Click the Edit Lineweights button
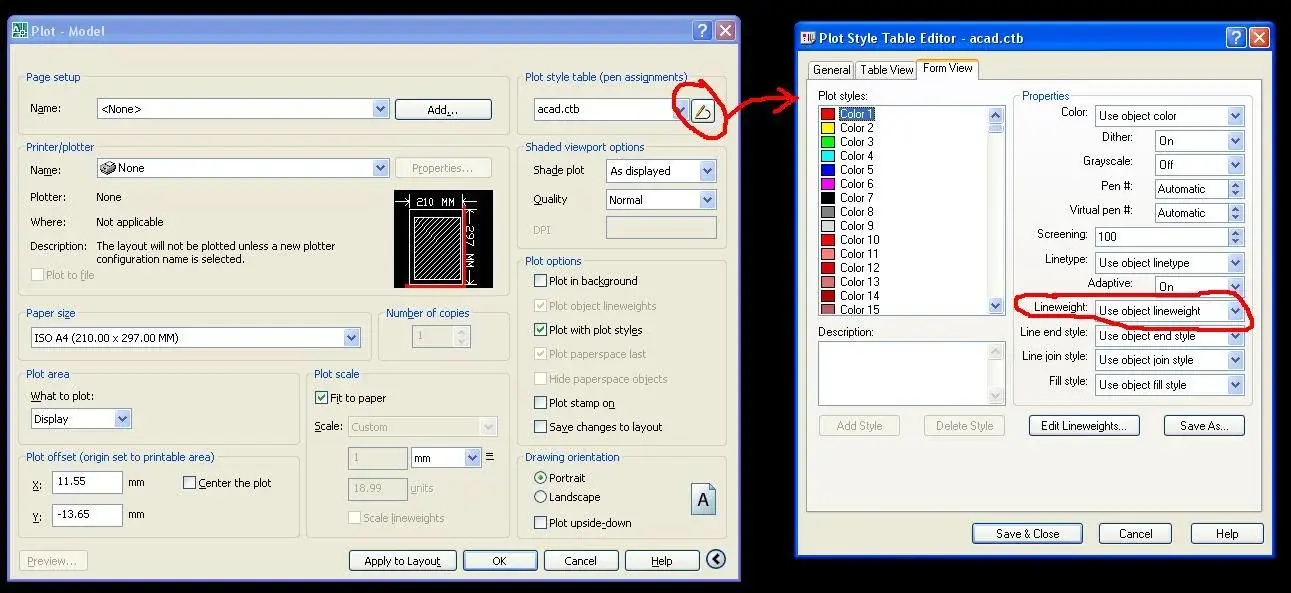The height and width of the screenshot is (593, 1291). pyautogui.click(x=1084, y=426)
